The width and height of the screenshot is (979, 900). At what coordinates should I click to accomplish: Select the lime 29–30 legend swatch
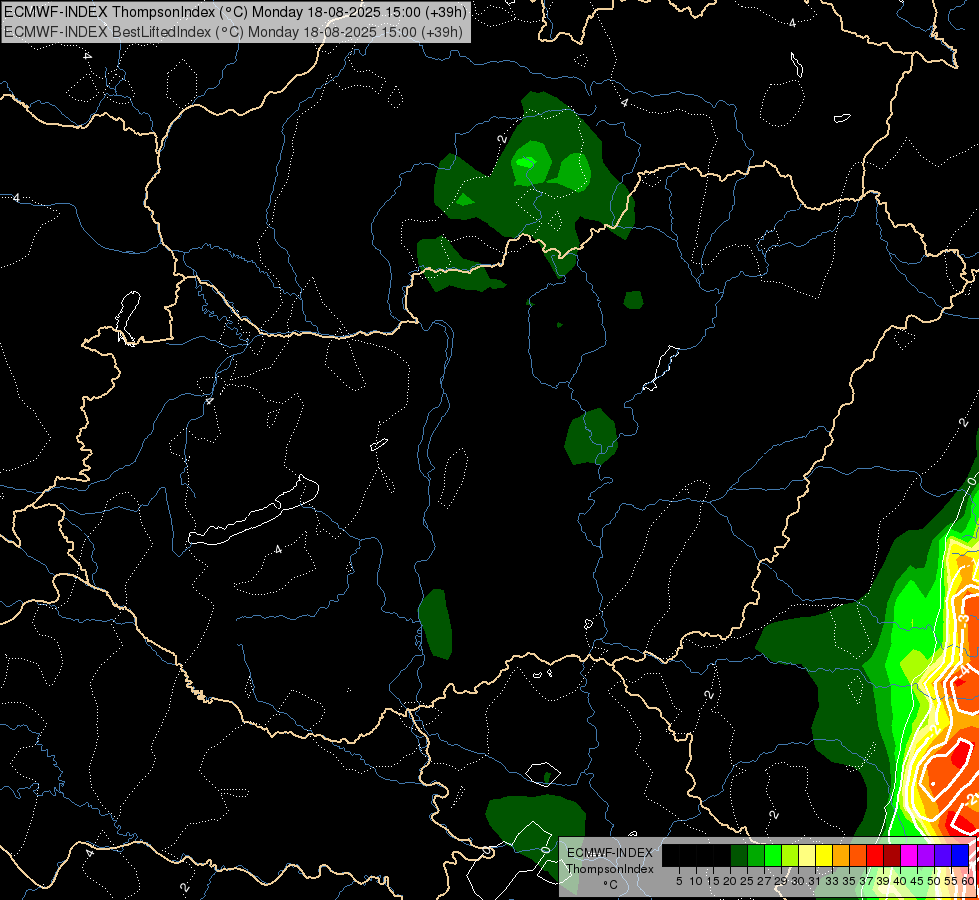point(790,855)
